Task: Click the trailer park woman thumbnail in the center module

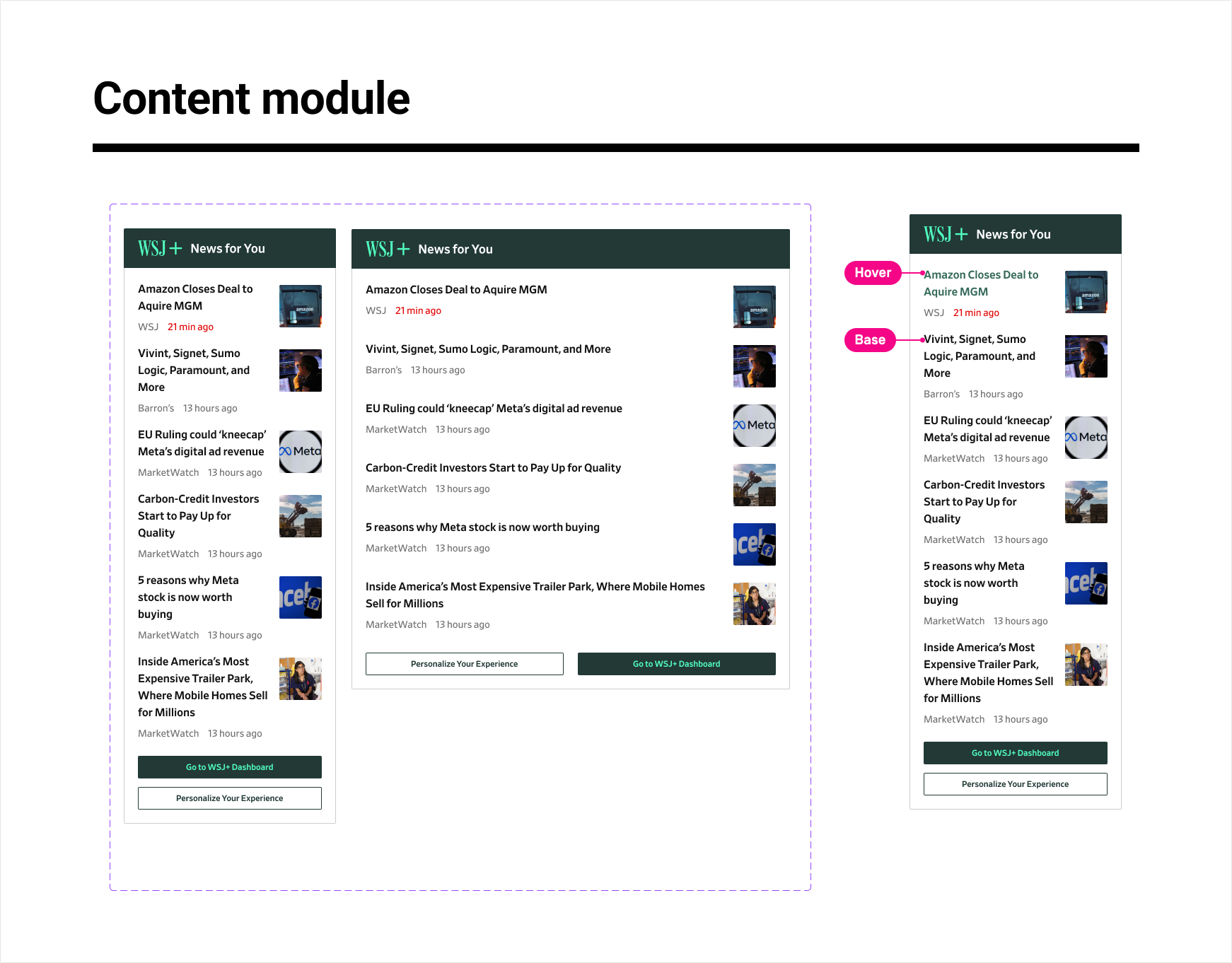Action: click(754, 604)
